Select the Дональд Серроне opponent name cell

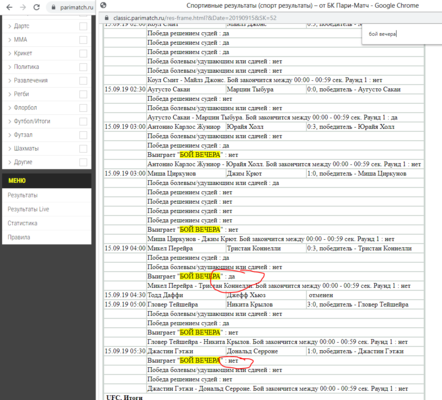[x=266, y=351]
